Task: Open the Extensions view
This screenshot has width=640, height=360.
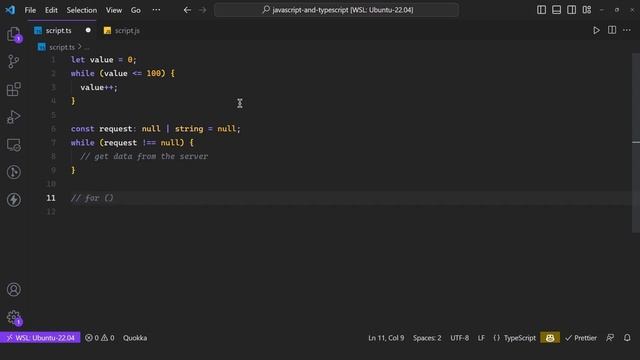Action: click(13, 89)
